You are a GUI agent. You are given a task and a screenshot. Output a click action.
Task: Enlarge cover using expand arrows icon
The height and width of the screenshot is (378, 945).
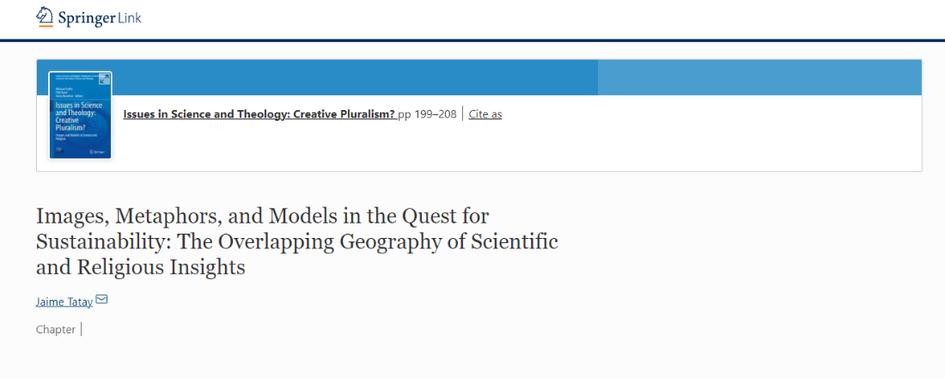point(104,79)
